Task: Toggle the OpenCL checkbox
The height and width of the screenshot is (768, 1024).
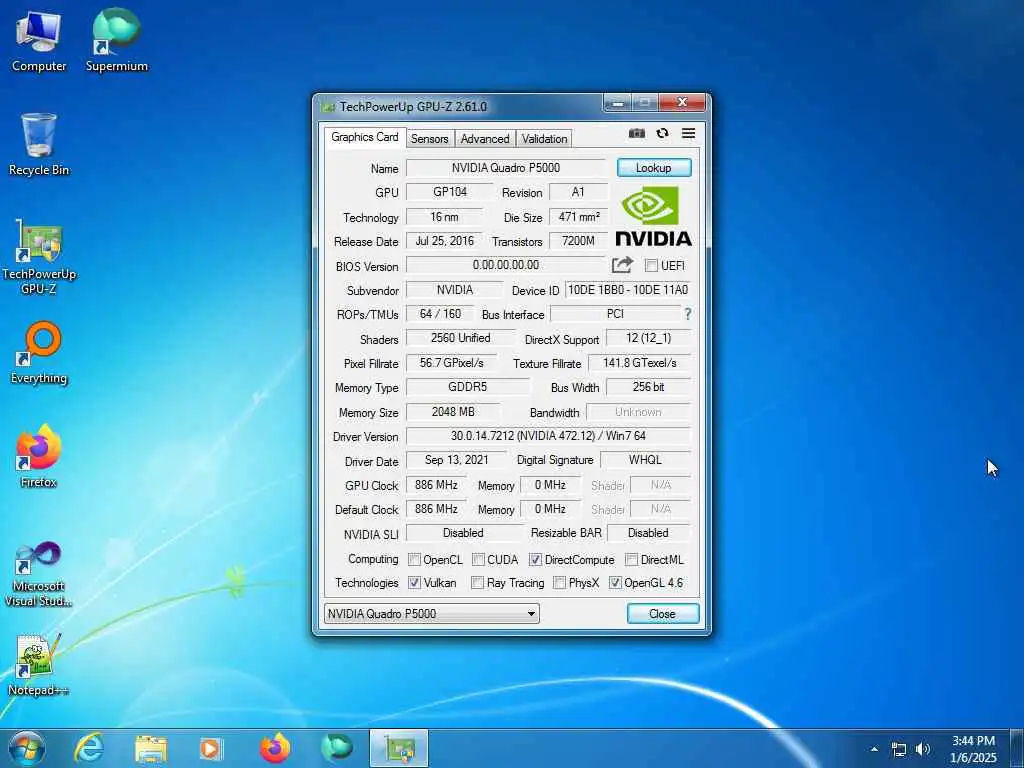Action: [x=414, y=560]
